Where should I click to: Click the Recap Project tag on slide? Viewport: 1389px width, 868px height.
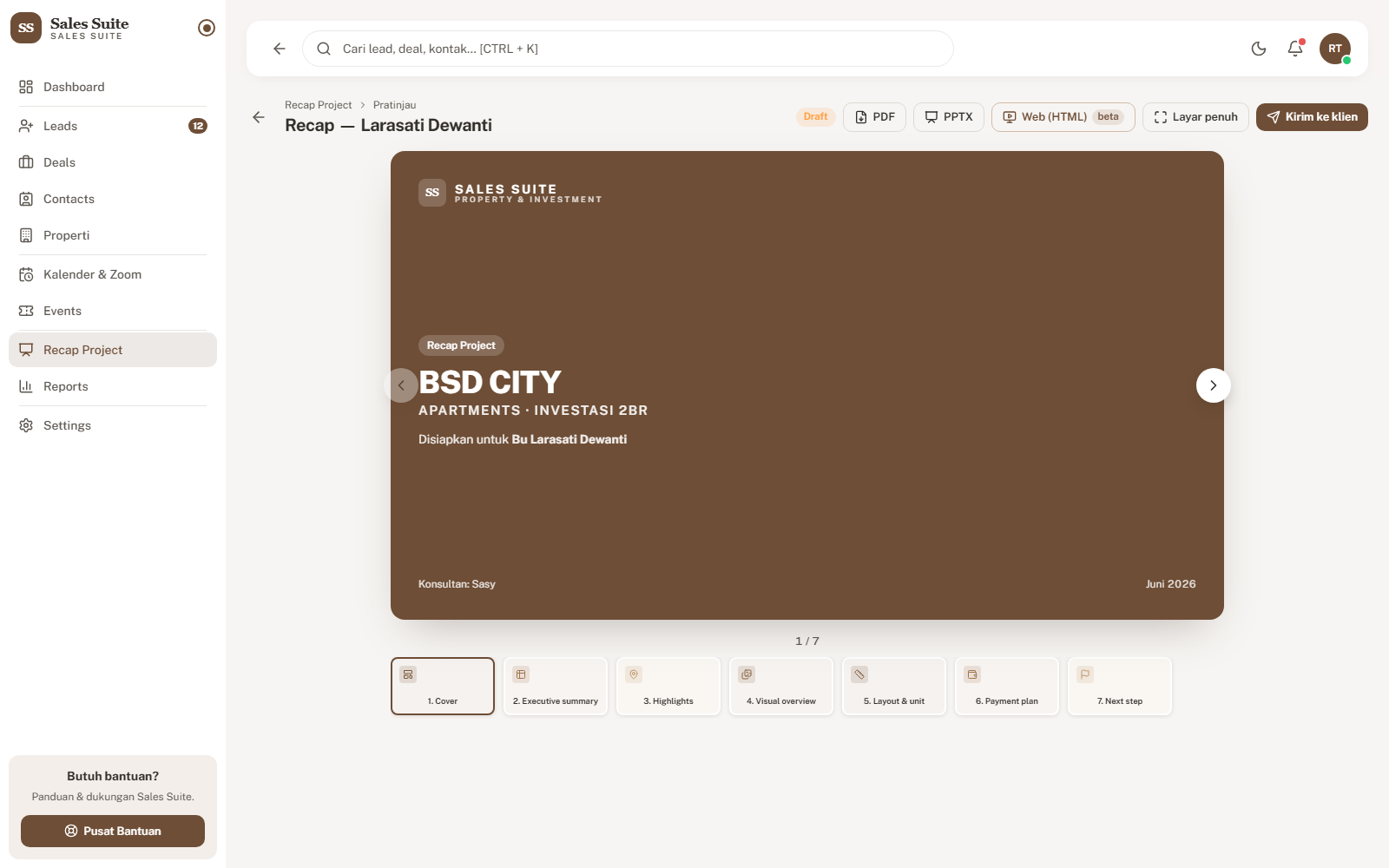(x=461, y=345)
